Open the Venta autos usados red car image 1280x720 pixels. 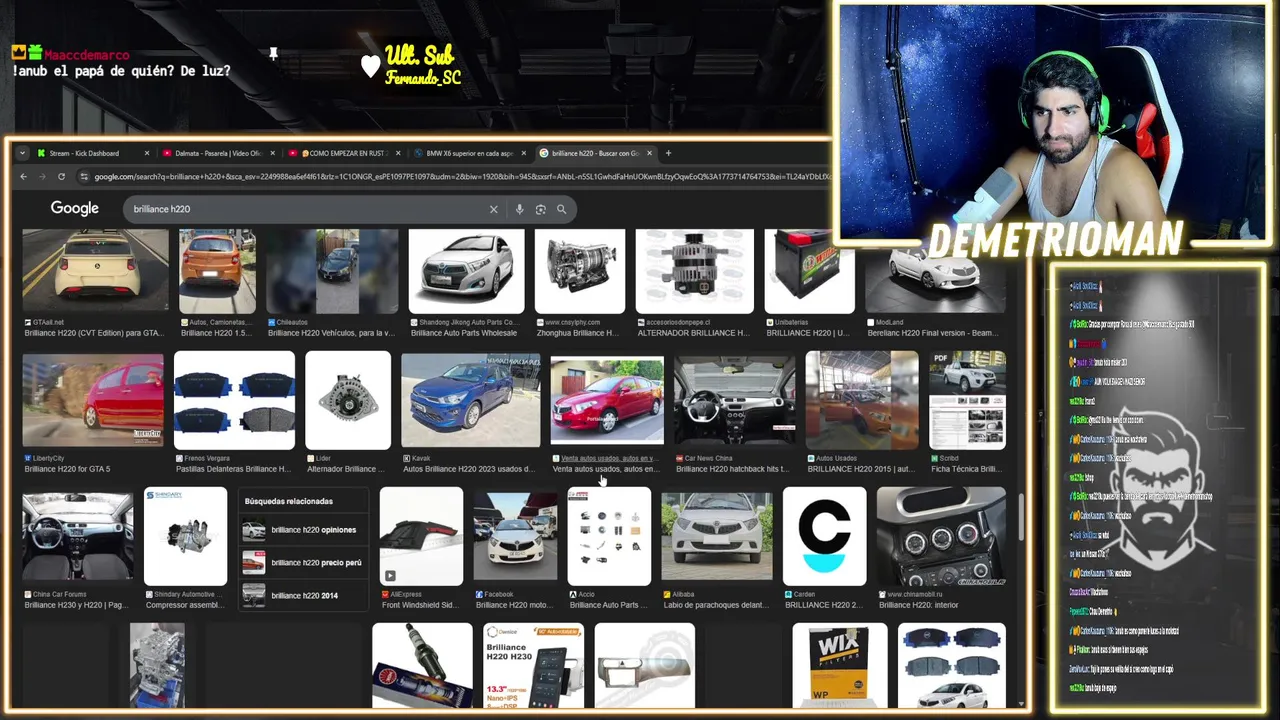click(x=607, y=400)
